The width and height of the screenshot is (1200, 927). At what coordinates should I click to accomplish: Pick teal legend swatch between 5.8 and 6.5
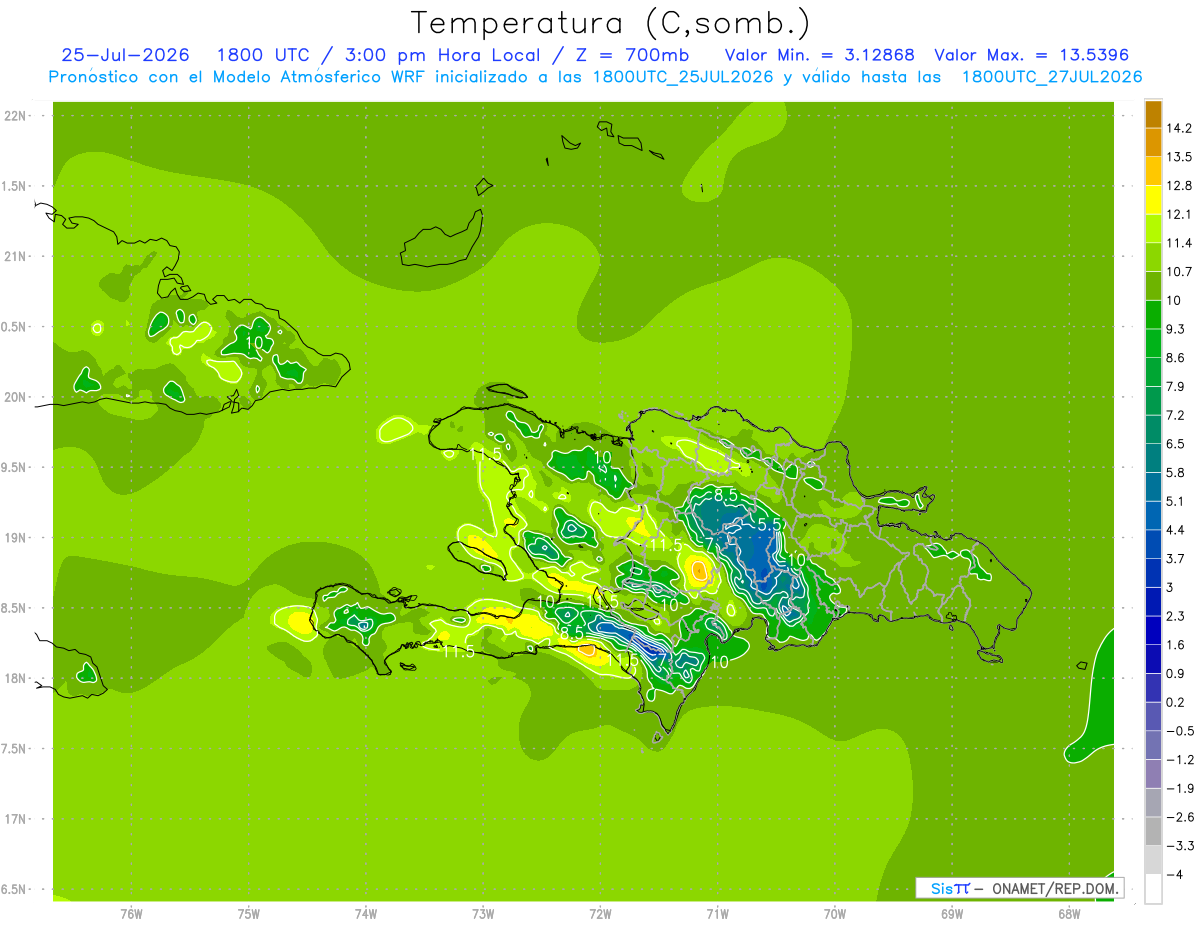(1153, 458)
